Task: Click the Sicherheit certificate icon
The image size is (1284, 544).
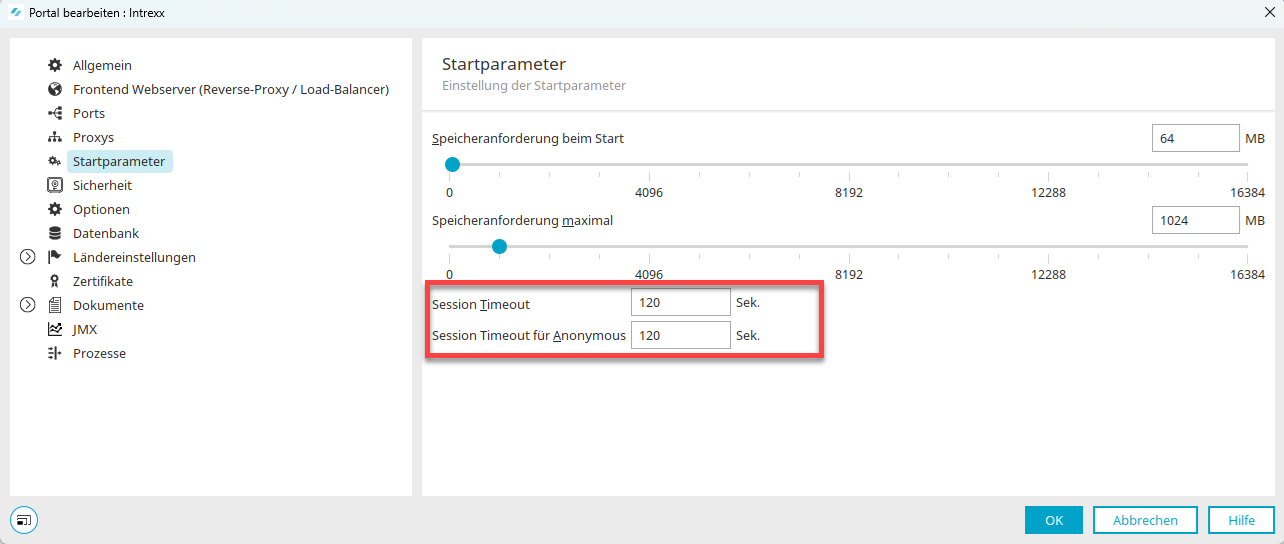Action: point(55,185)
